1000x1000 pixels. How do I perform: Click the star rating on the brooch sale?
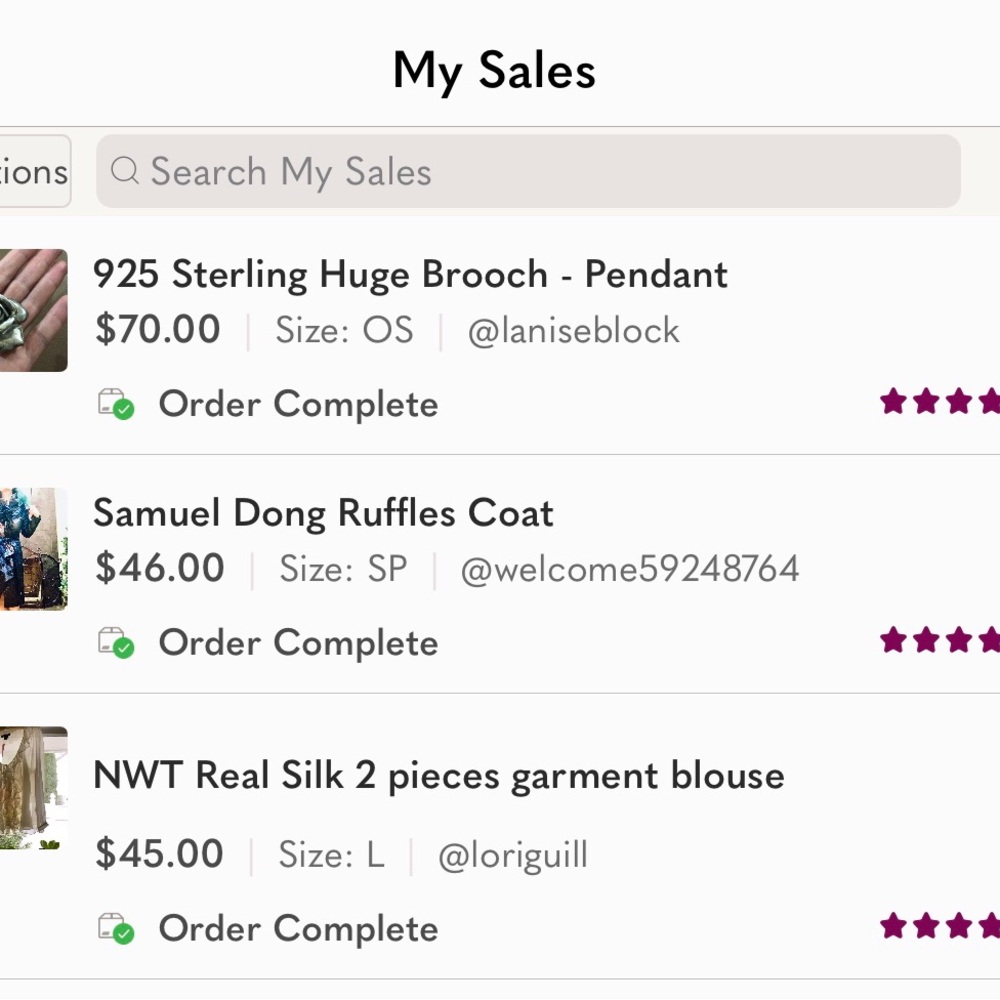click(x=939, y=402)
